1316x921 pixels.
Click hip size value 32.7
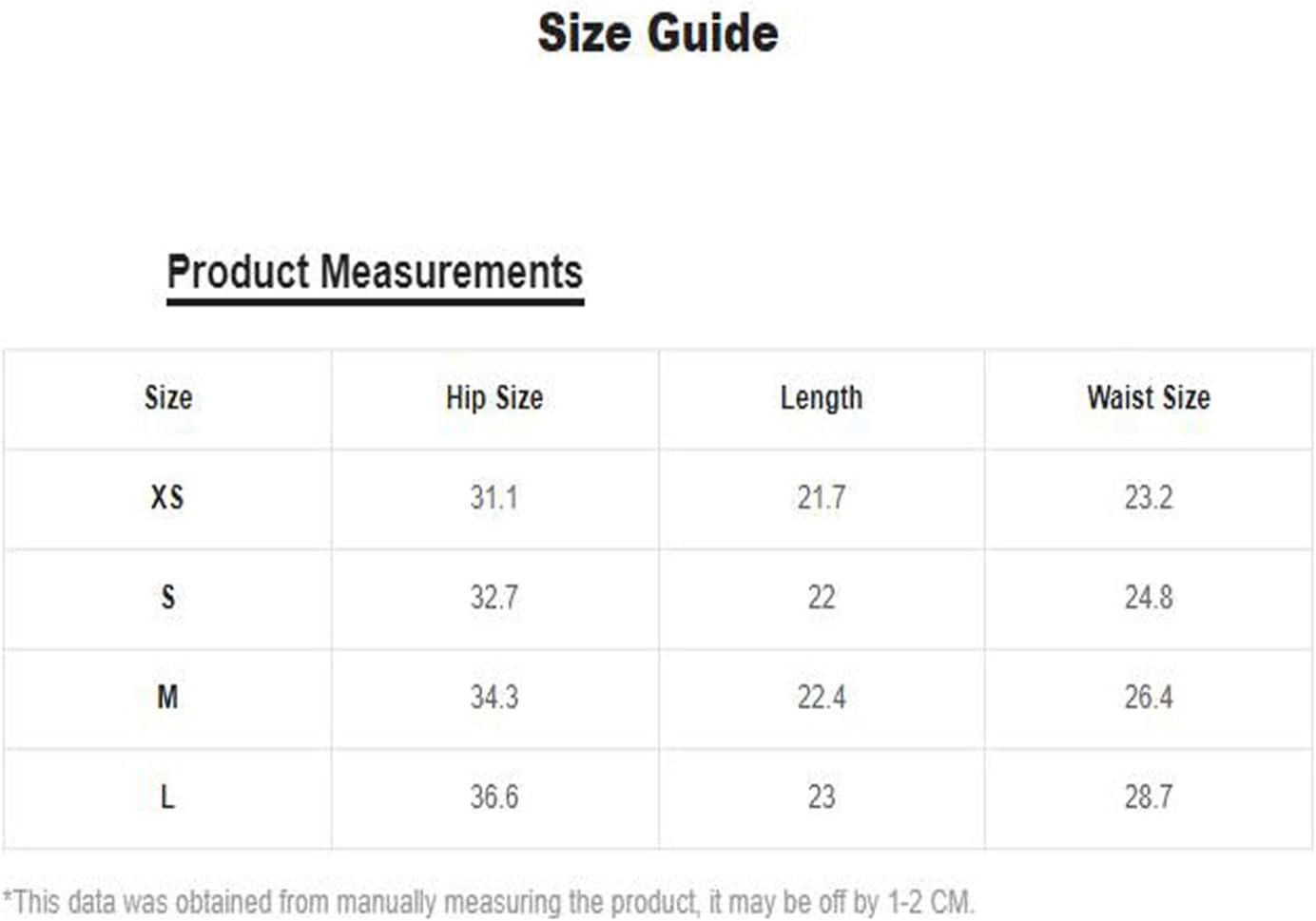click(x=494, y=597)
